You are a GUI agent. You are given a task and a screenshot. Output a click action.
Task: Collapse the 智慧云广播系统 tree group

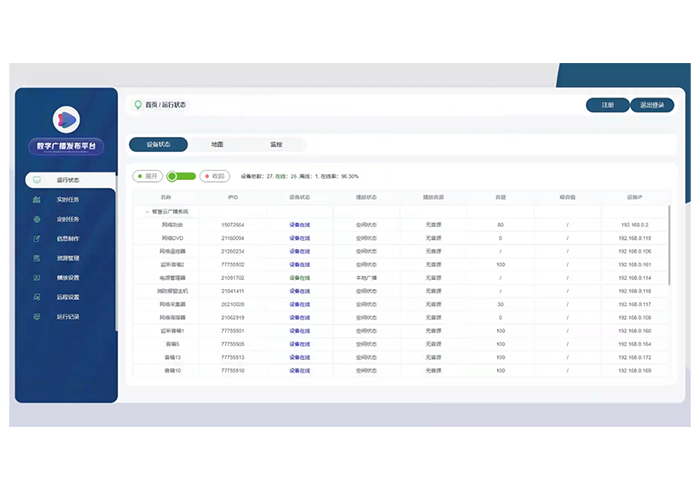pos(148,212)
